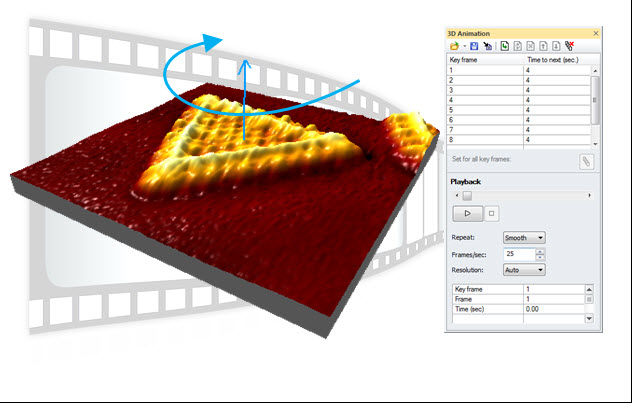Select key frame row 6
The height and width of the screenshot is (403, 632).
point(519,120)
